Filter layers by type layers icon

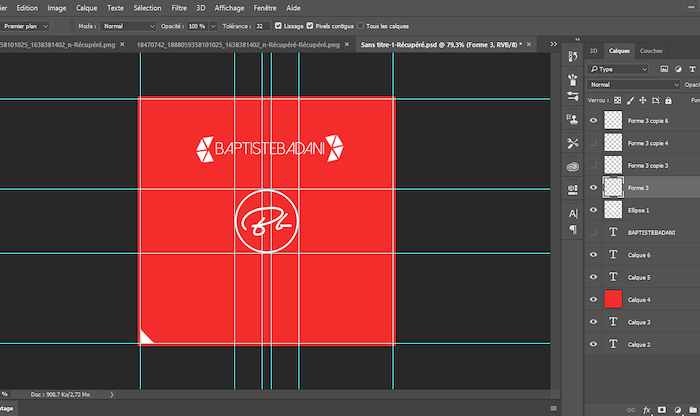692,69
